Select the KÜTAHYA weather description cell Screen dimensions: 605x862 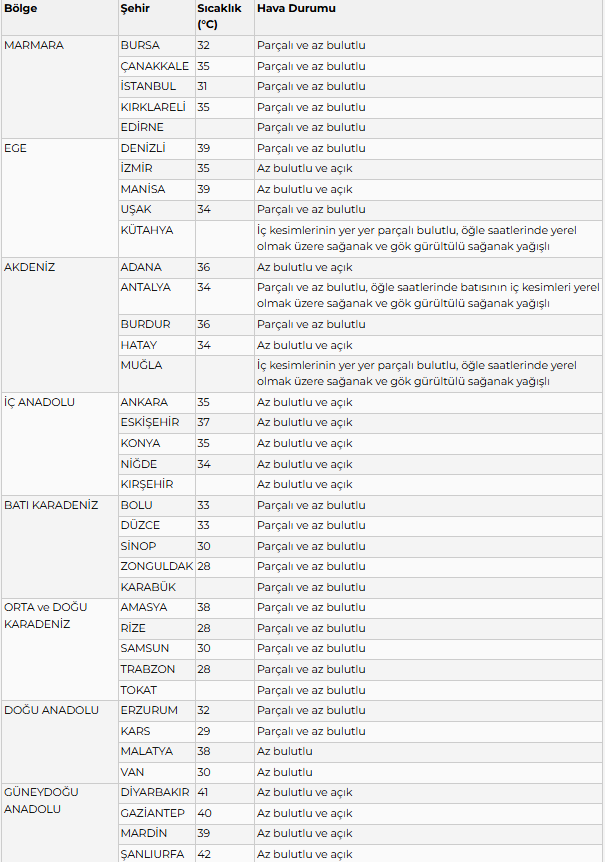coord(428,239)
